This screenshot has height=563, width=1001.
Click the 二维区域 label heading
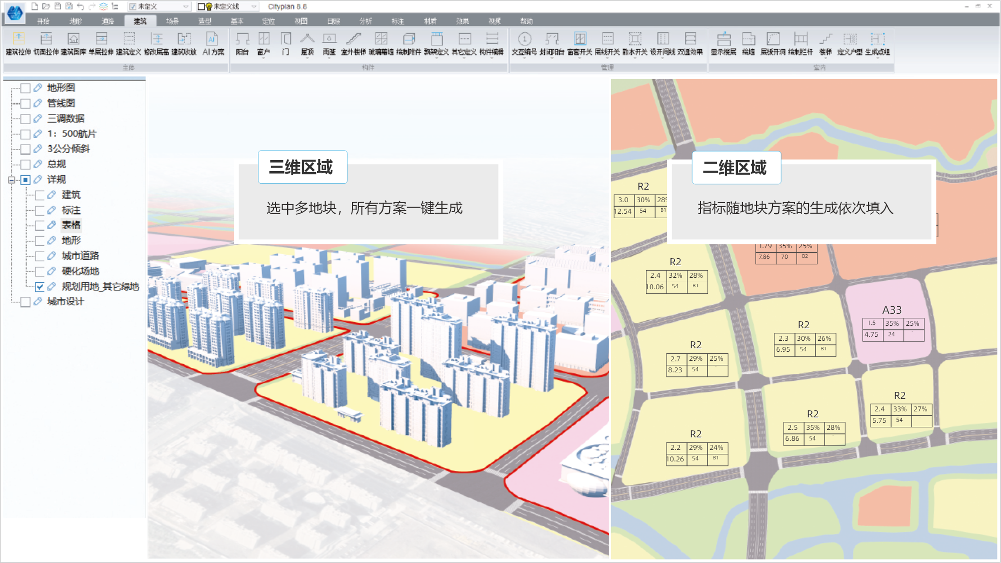pos(737,168)
